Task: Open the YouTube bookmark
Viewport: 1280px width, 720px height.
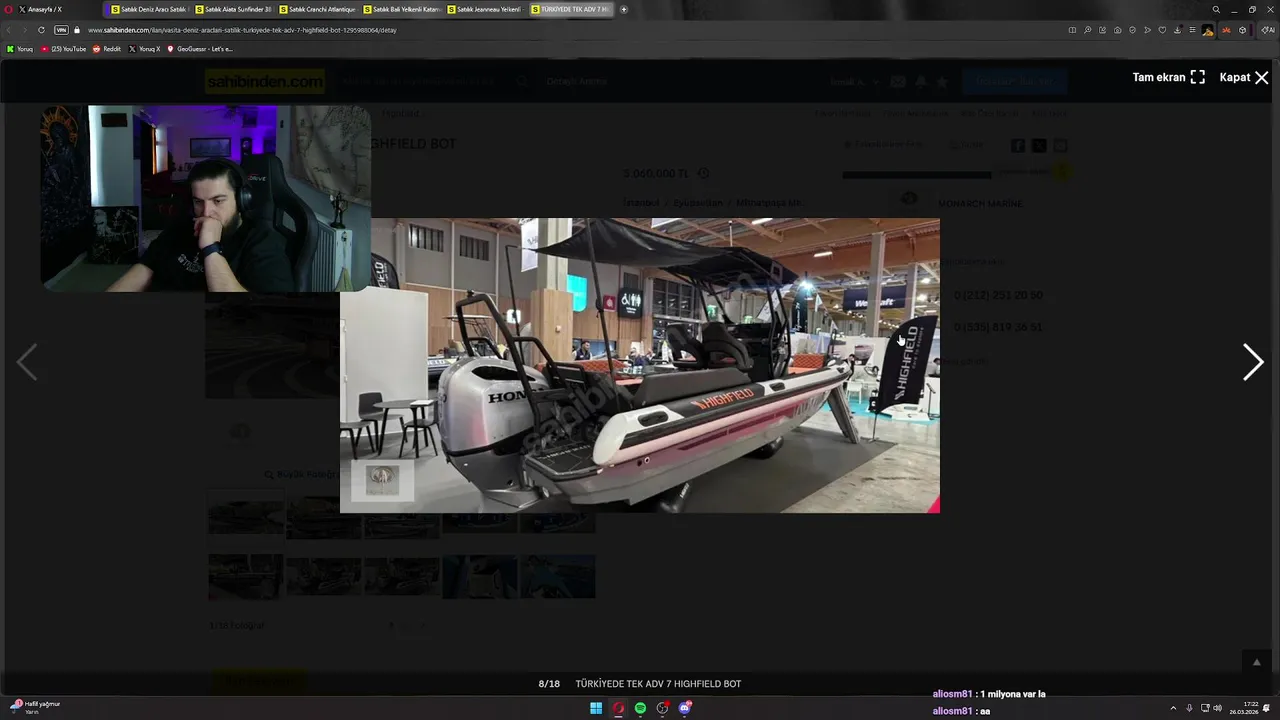Action: click(64, 48)
